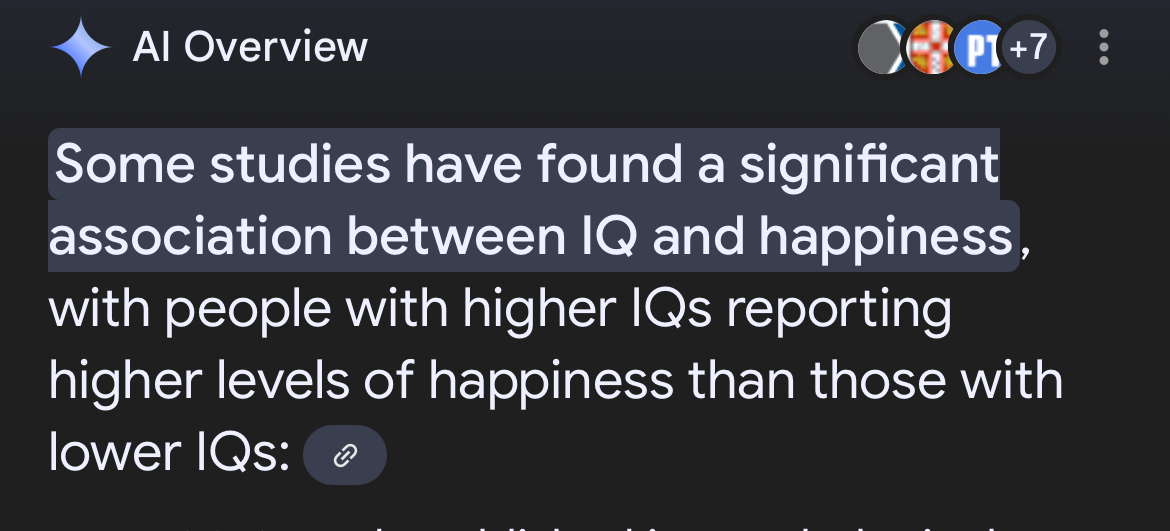The image size is (1170, 531).
Task: Open the three-dot more options menu
Action: point(1104,48)
